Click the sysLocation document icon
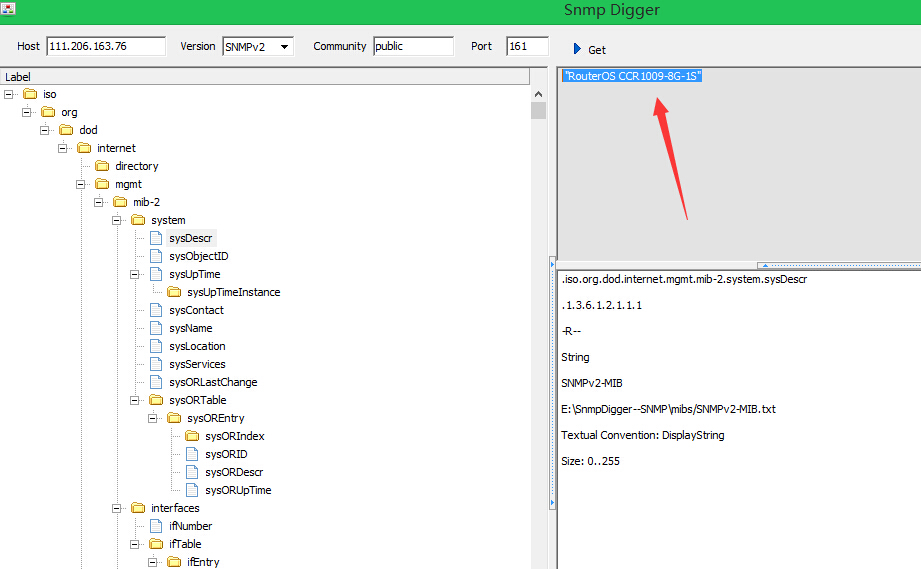921x569 pixels. pos(156,346)
